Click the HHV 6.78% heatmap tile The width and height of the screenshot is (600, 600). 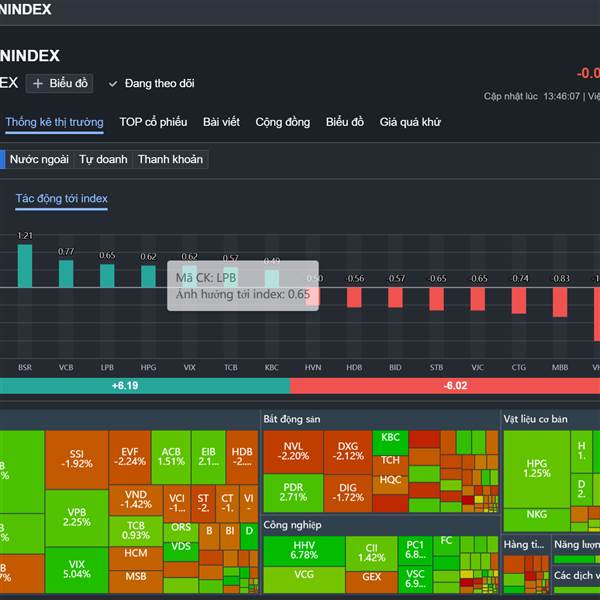click(x=304, y=551)
